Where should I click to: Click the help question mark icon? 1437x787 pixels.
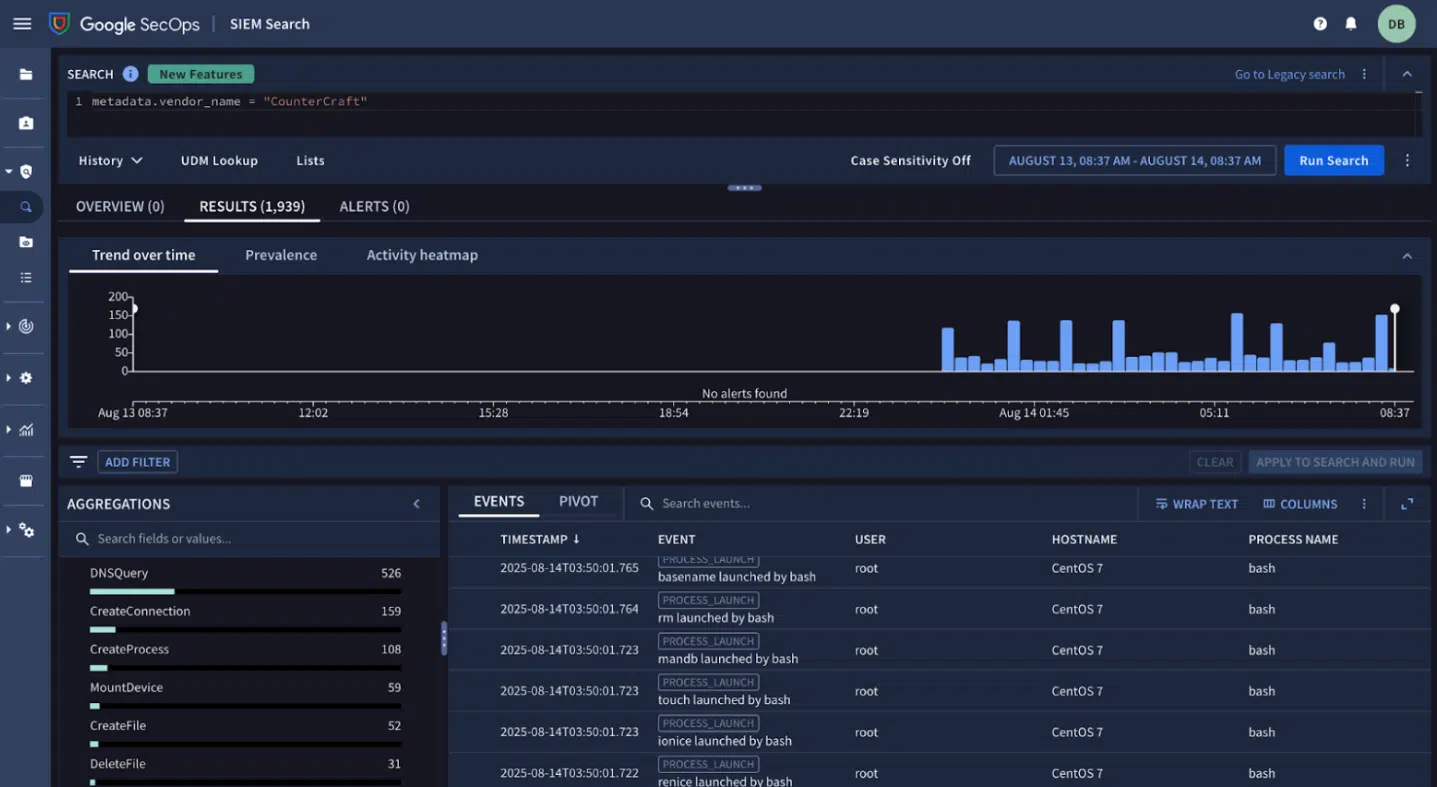point(1320,24)
